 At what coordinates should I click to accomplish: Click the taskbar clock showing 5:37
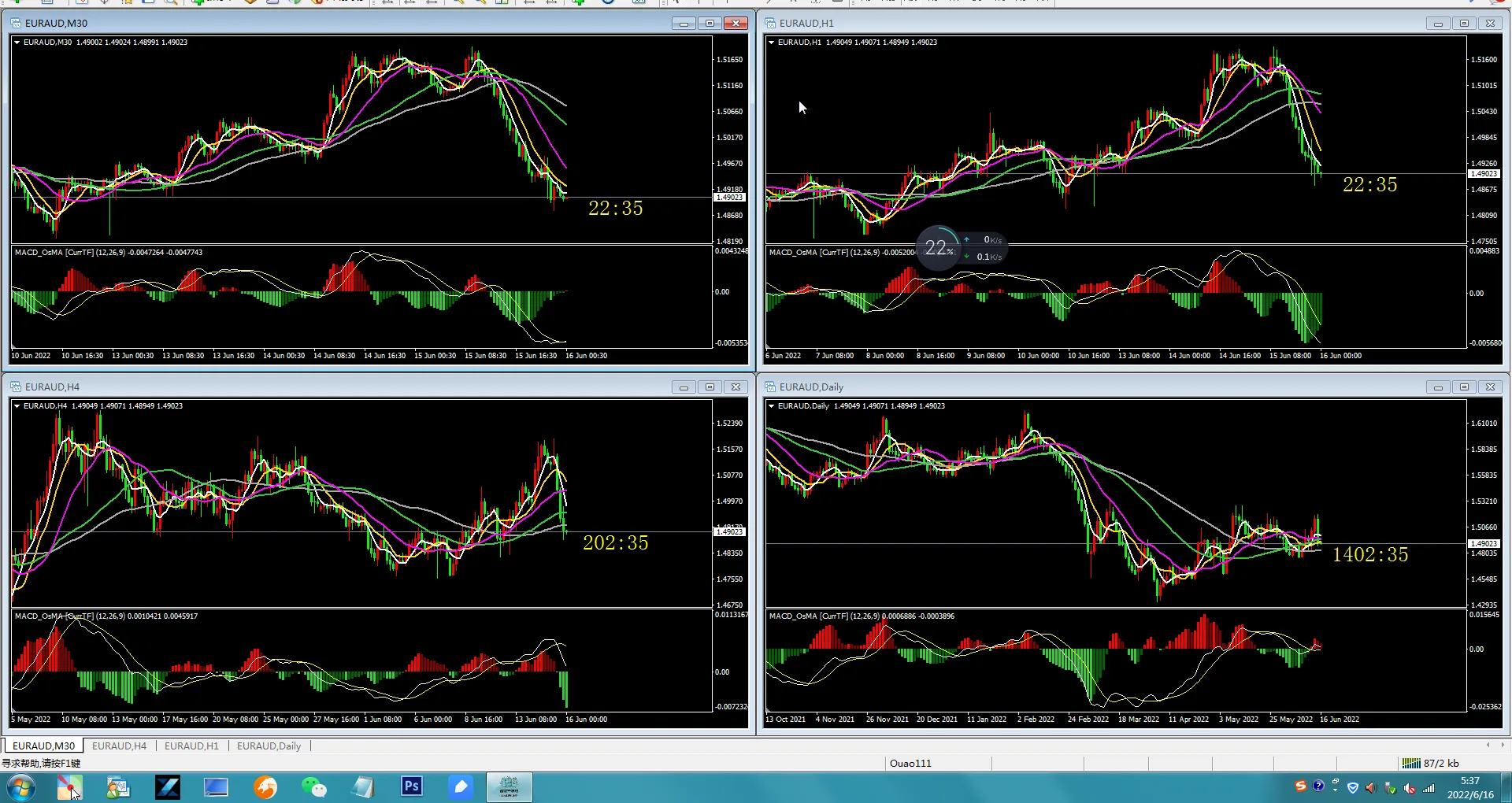tap(1469, 787)
